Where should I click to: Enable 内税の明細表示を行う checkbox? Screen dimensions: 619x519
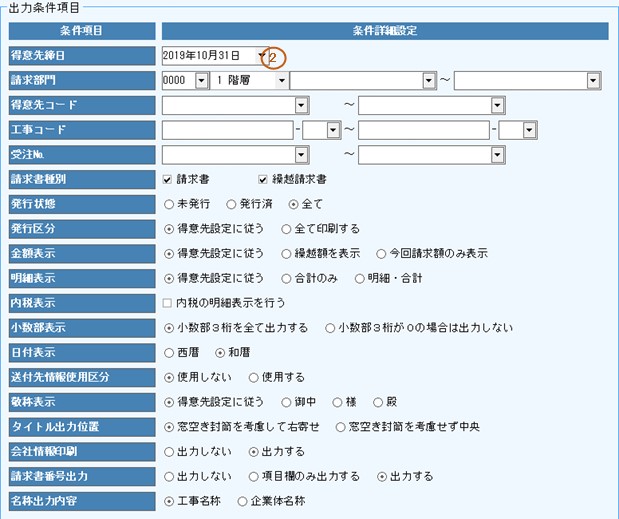168,303
